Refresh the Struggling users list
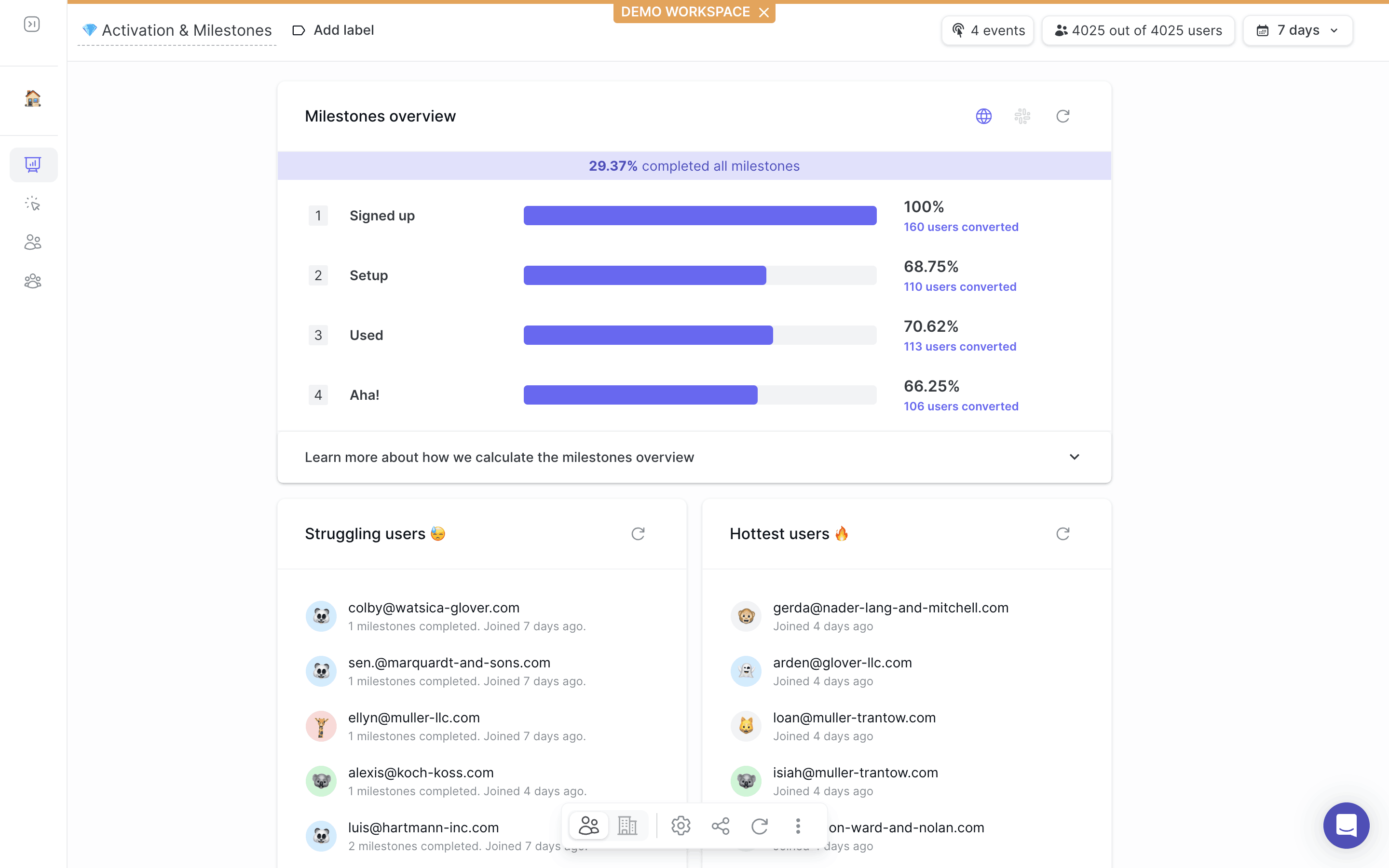The width and height of the screenshot is (1389, 868). coord(638,534)
